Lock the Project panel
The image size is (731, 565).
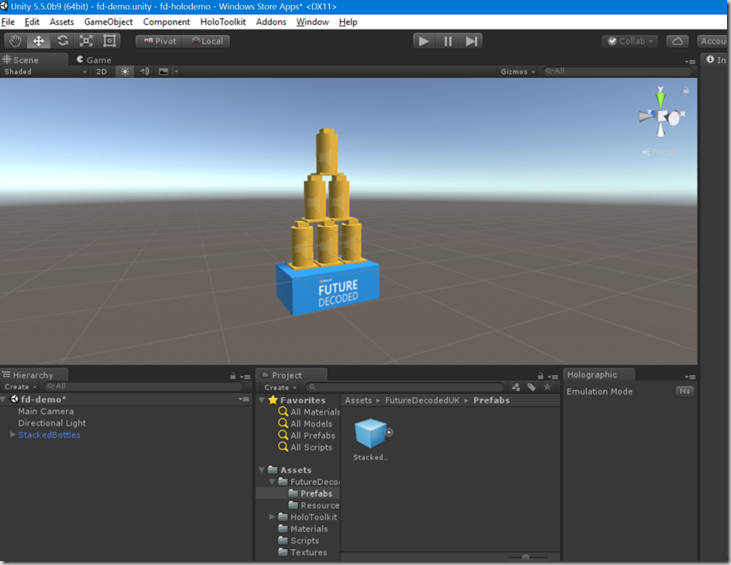click(x=540, y=376)
